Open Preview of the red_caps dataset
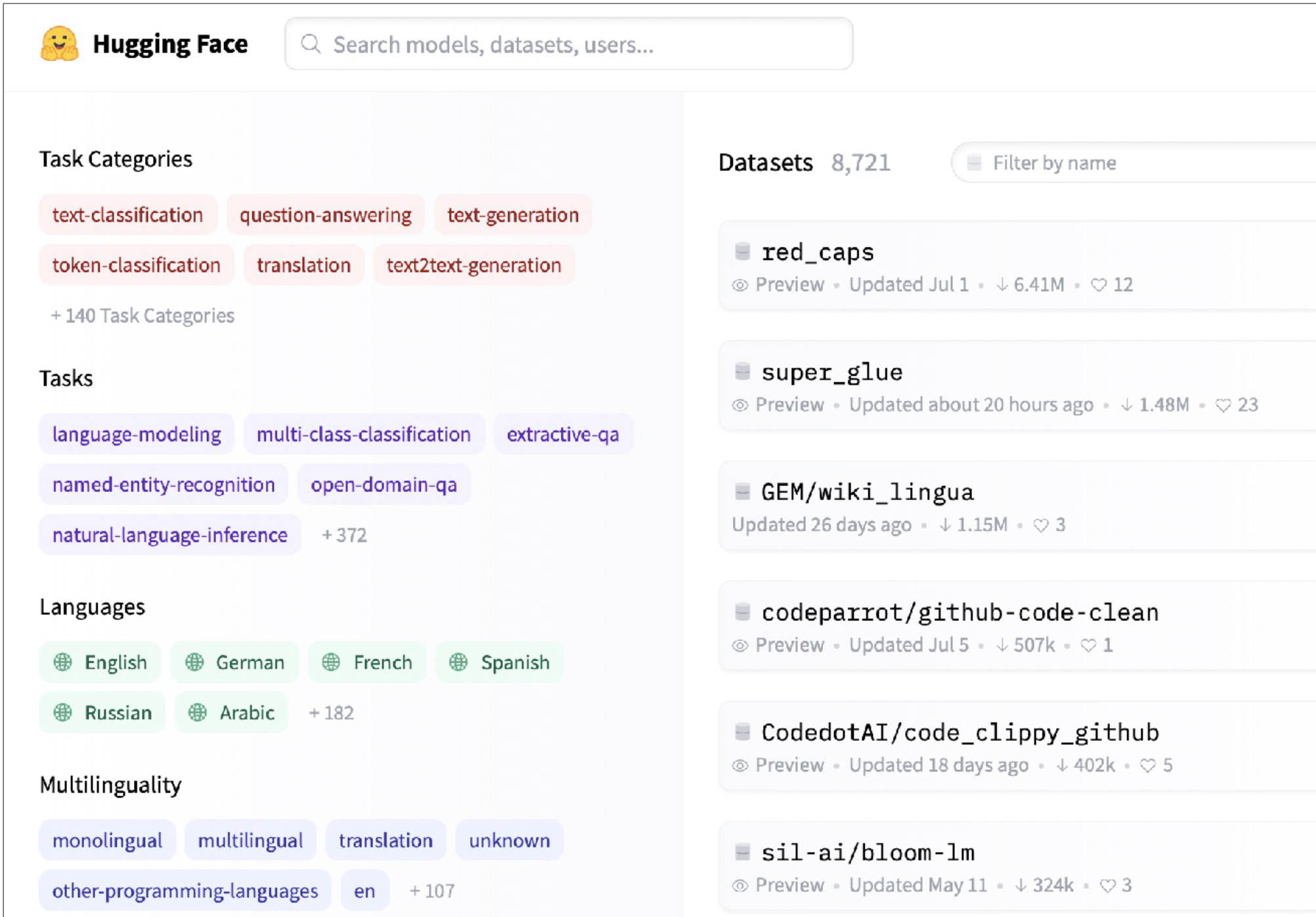 click(789, 285)
